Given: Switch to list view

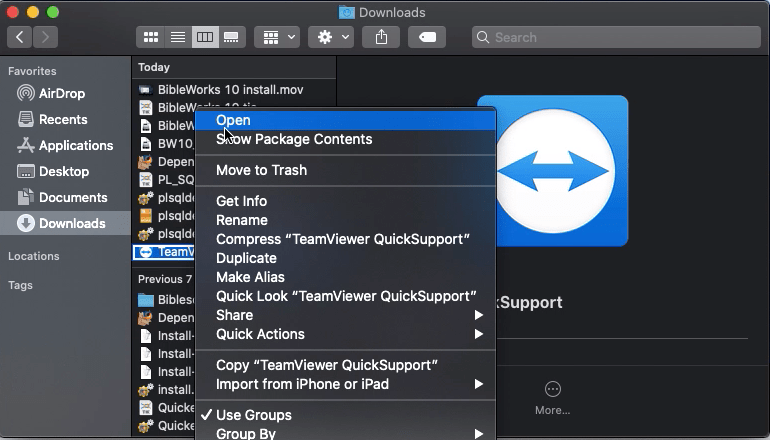Looking at the screenshot, I should pyautogui.click(x=178, y=37).
